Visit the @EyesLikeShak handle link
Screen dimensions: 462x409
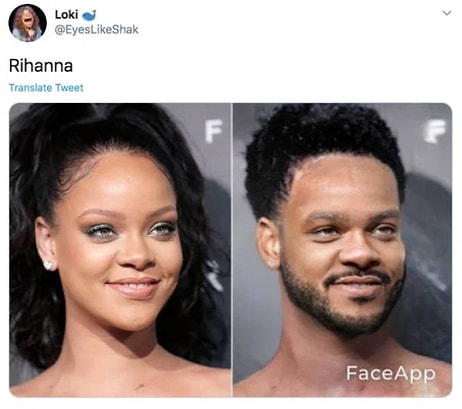[96, 30]
